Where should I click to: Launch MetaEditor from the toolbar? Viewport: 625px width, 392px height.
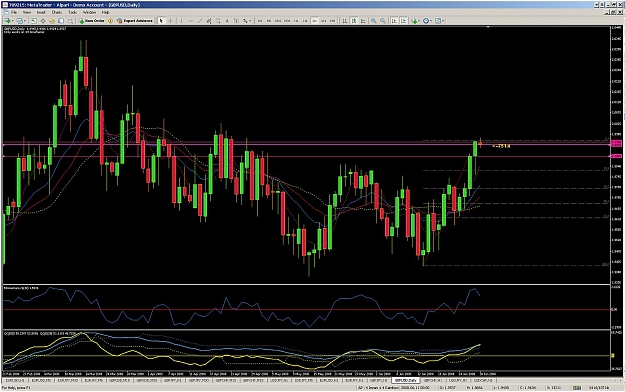coord(110,21)
